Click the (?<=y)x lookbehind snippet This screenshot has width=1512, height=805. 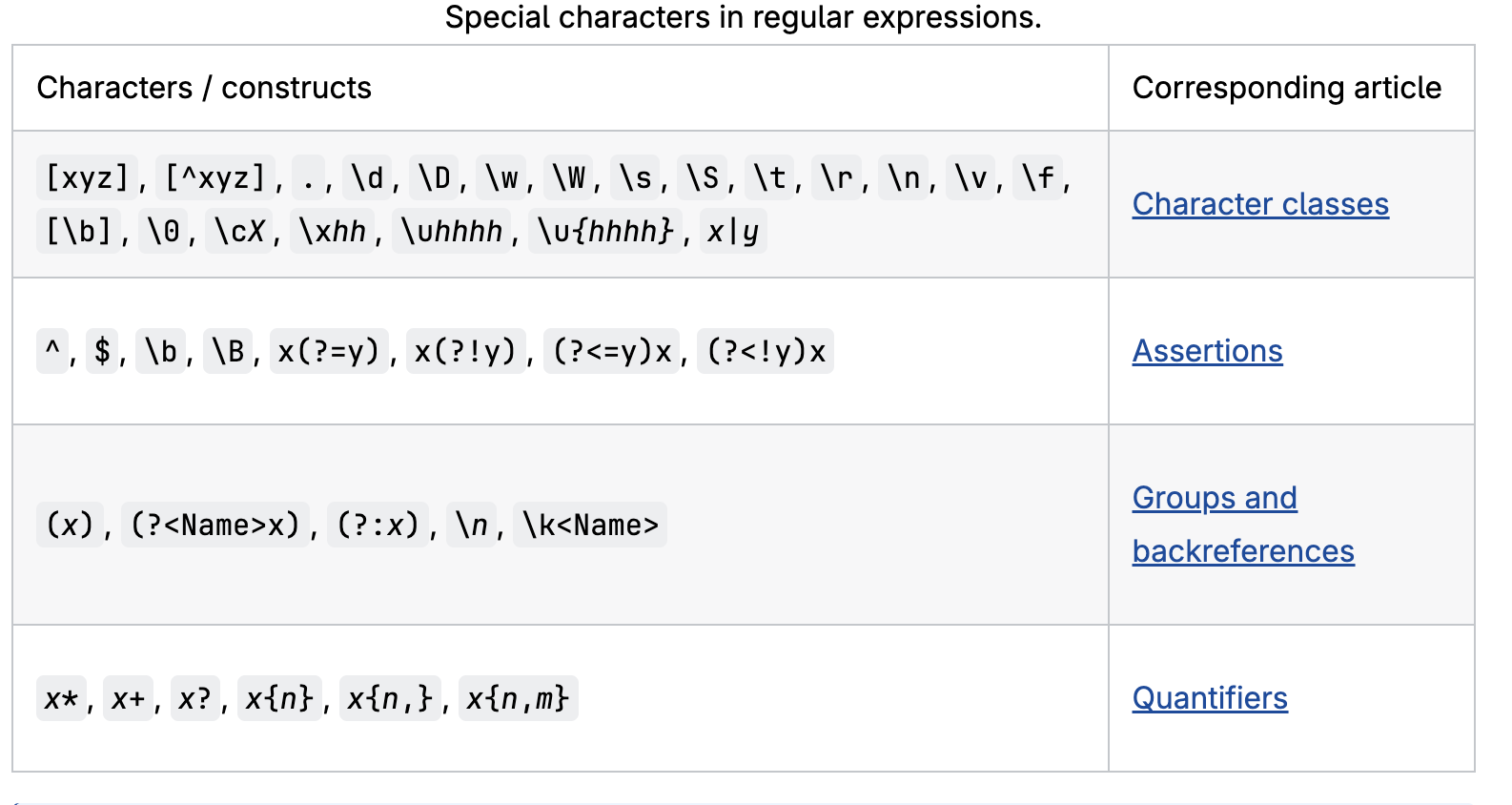click(613, 351)
